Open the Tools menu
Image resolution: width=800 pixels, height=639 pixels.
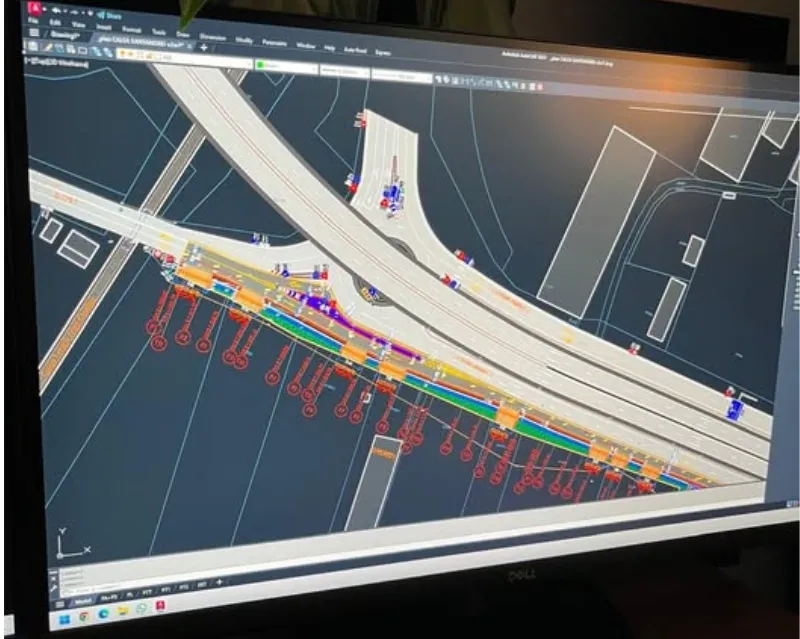point(159,32)
